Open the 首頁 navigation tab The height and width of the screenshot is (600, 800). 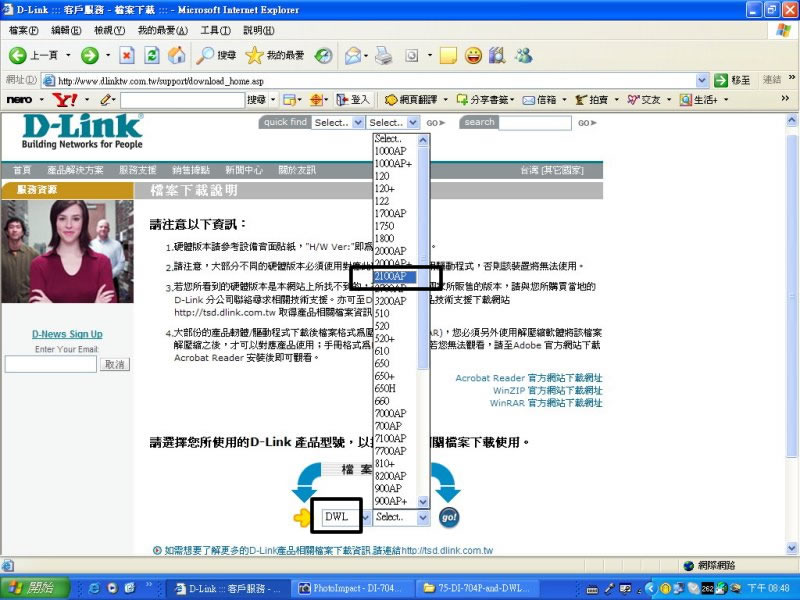22,170
